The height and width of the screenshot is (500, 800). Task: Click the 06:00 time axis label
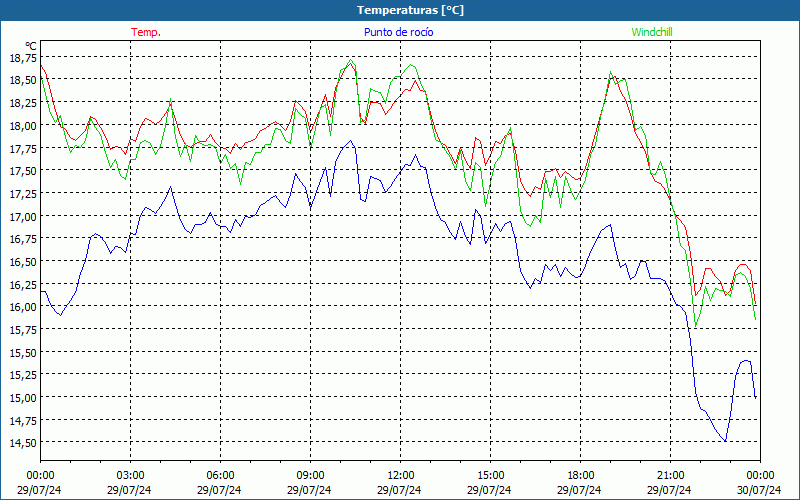tap(220, 476)
